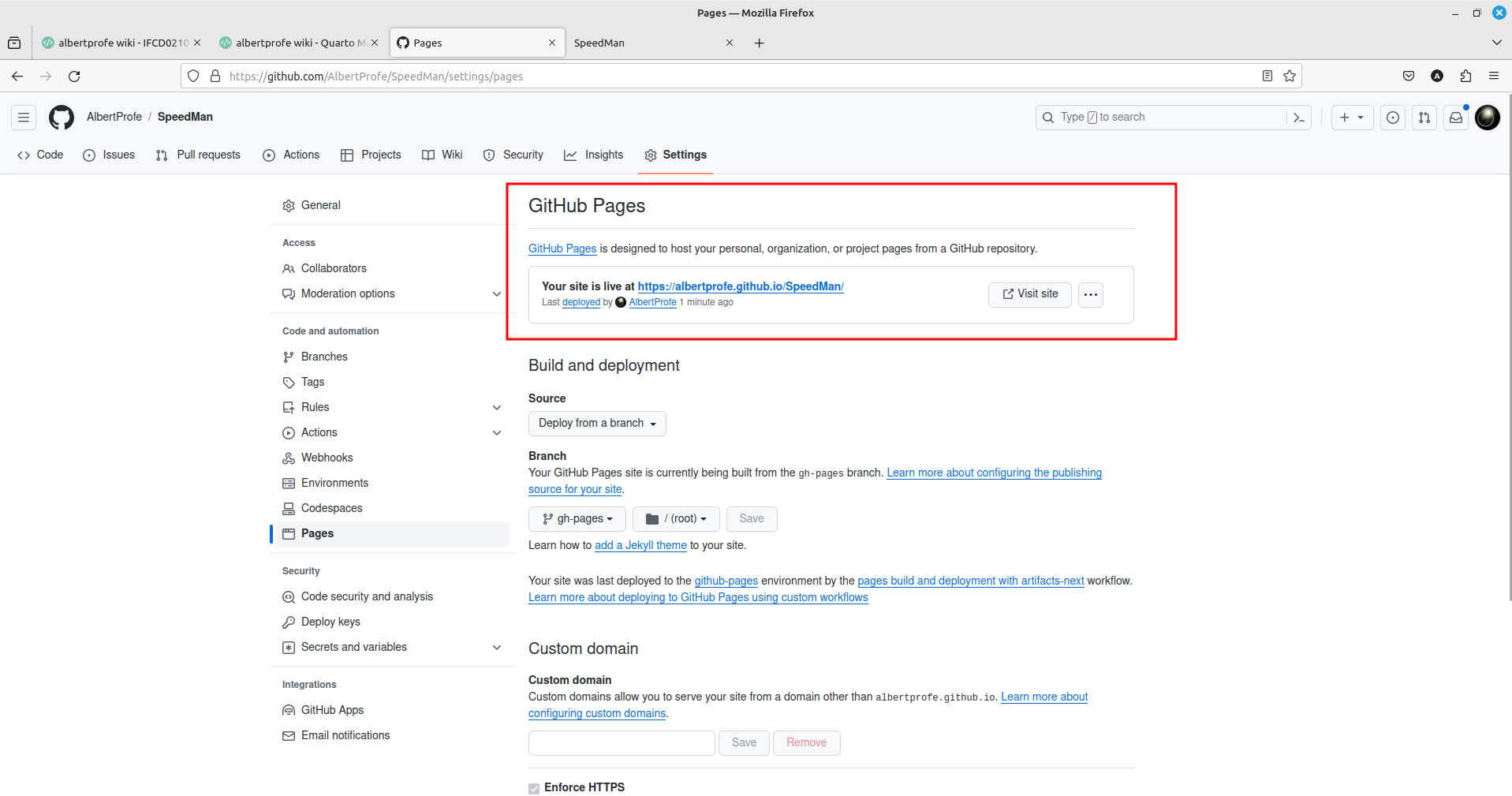1512x796 pixels.
Task: Open the Issues repository tab
Action: tap(109, 155)
